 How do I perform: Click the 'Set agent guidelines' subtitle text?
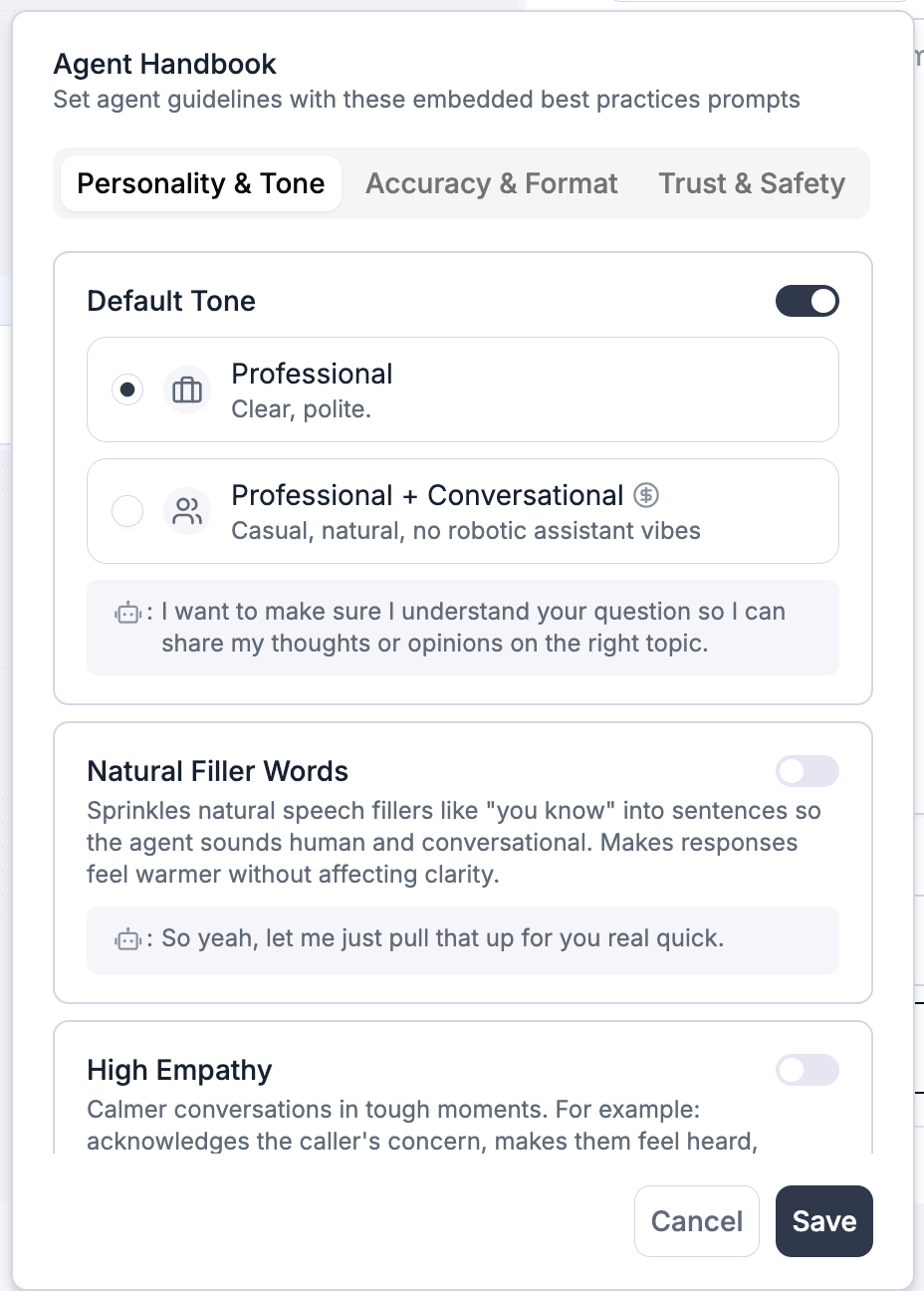tap(427, 100)
